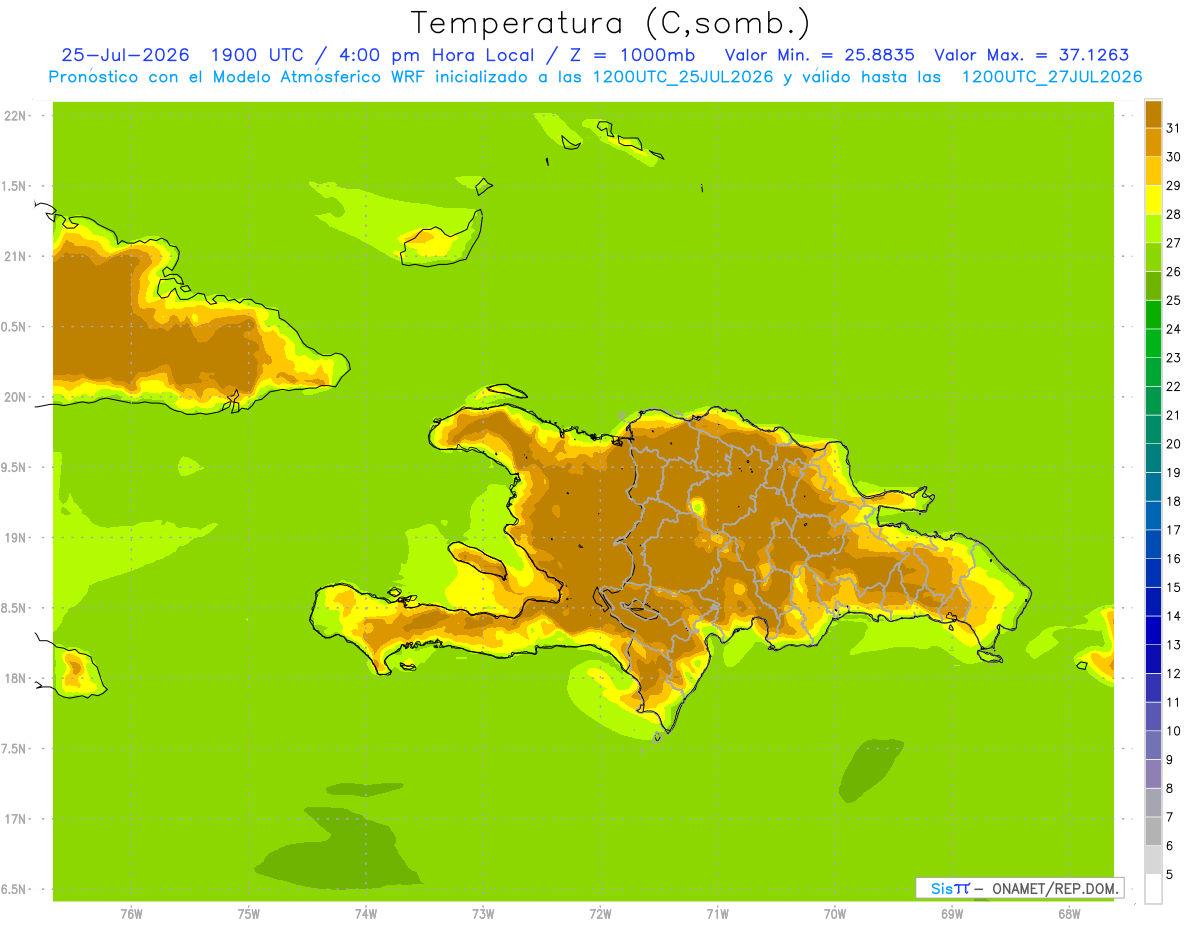Select the light green swatch between 26 and 27
This screenshot has height=927, width=1200.
1153,257
